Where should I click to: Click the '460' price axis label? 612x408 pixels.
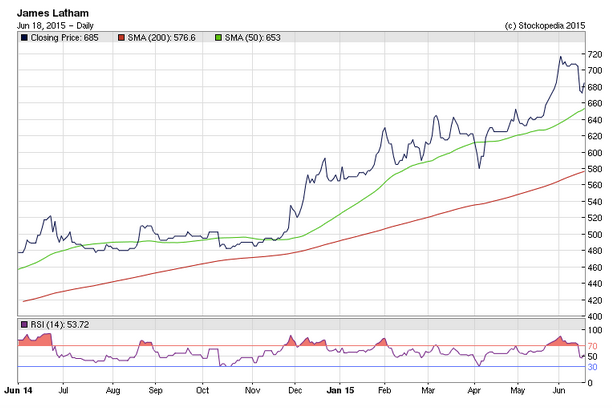pyautogui.click(x=595, y=267)
